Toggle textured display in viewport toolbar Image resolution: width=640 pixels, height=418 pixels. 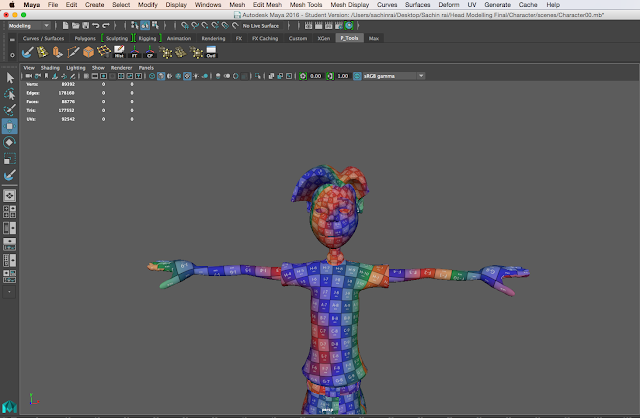[187, 76]
